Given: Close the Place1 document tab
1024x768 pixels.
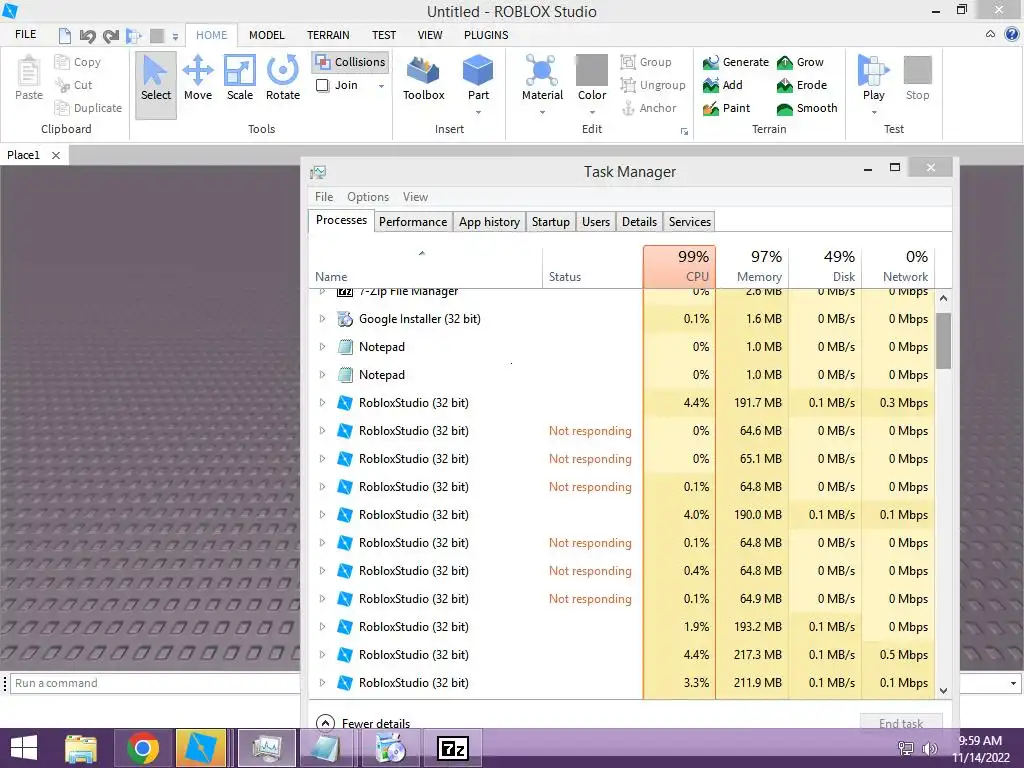Looking at the screenshot, I should (x=56, y=155).
